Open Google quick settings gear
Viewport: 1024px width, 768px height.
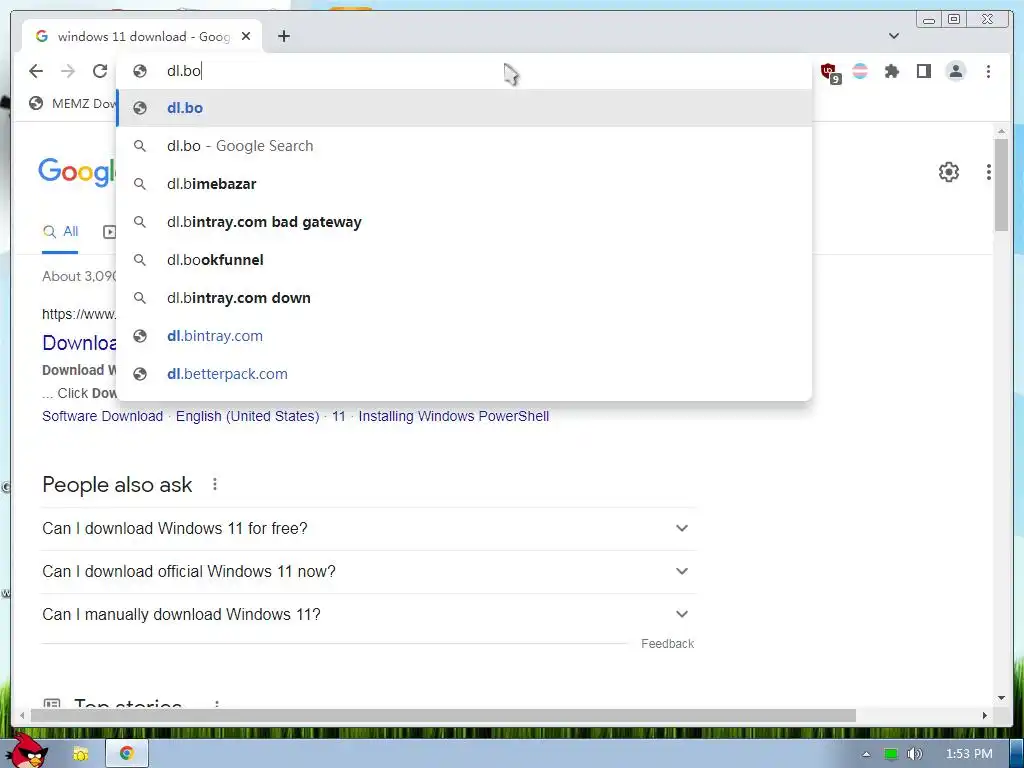tap(948, 172)
